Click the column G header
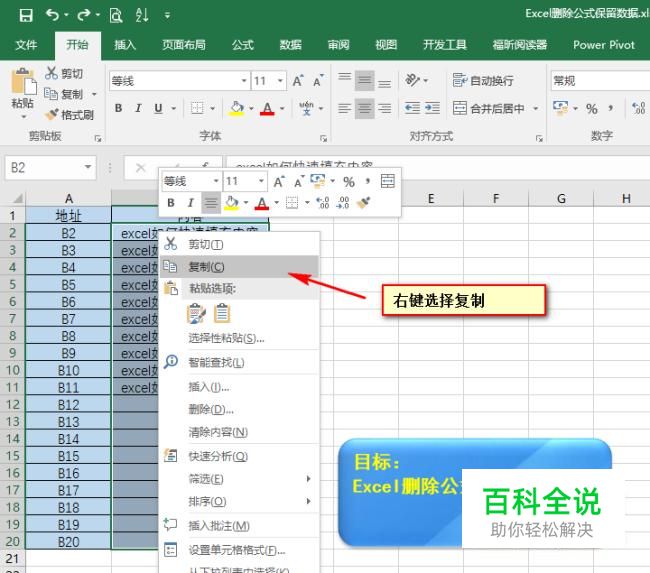Image resolution: width=650 pixels, height=573 pixels. coord(561,199)
